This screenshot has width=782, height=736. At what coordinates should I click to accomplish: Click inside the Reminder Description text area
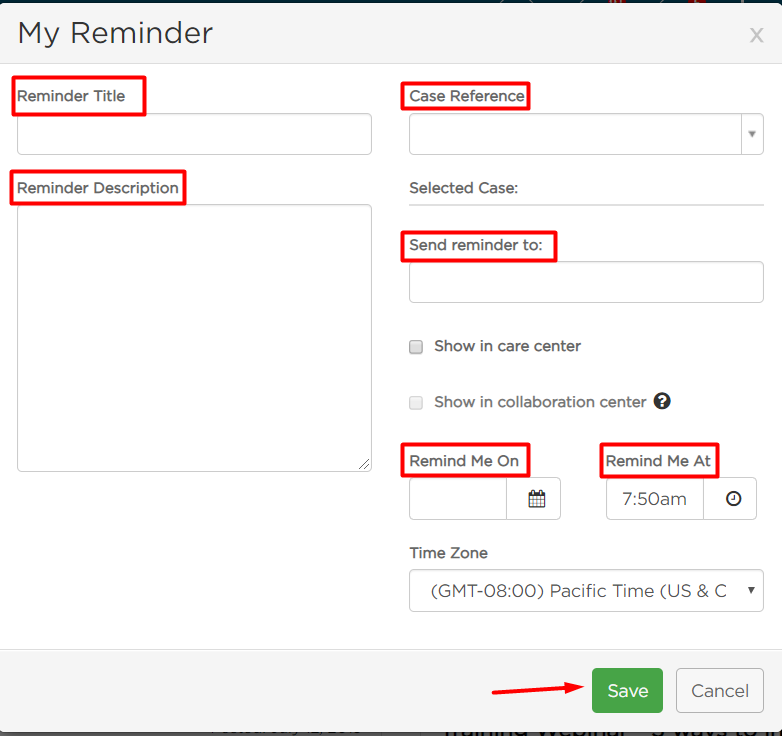(194, 338)
